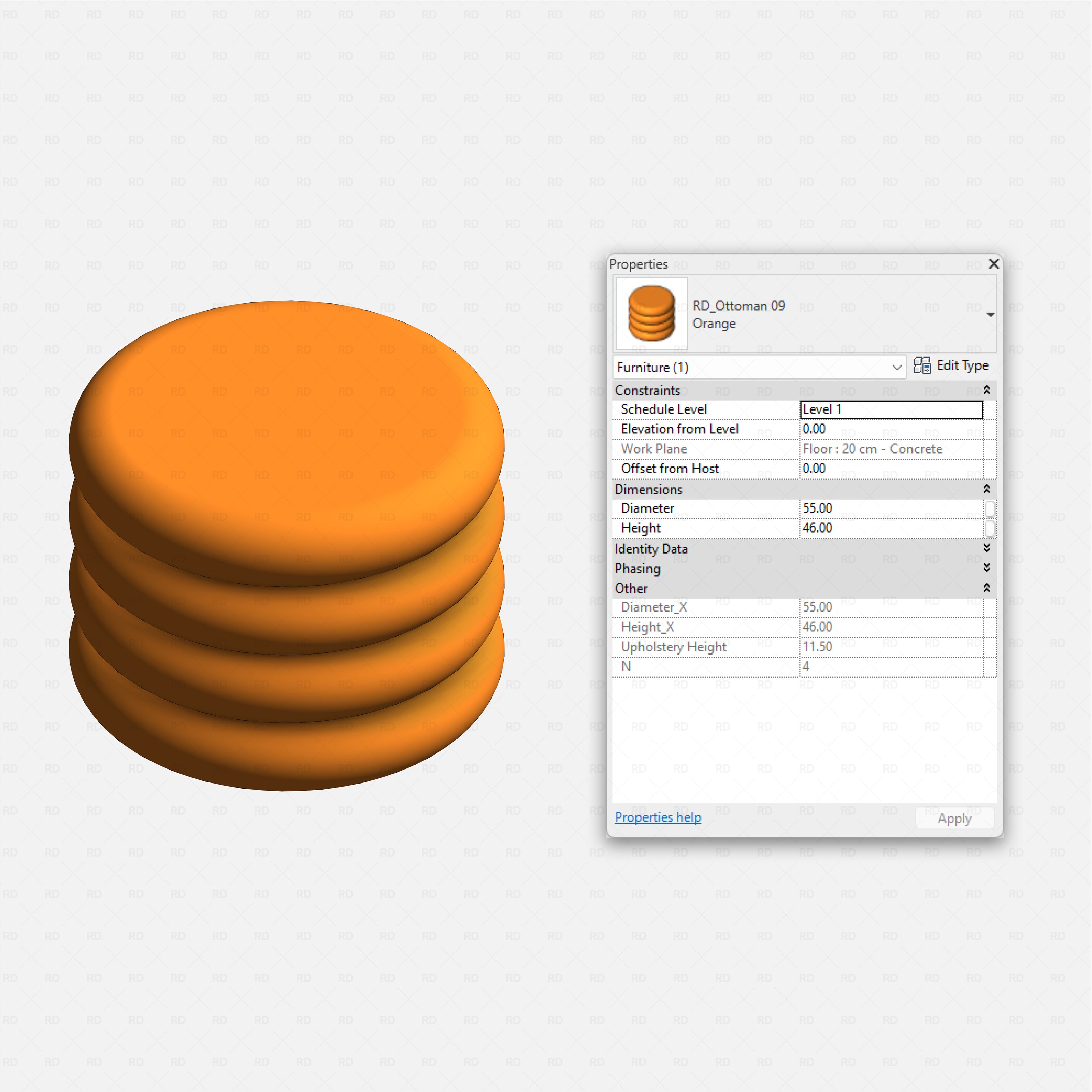1092x1092 pixels.
Task: Open the type selector dropdown
Action: point(991,314)
